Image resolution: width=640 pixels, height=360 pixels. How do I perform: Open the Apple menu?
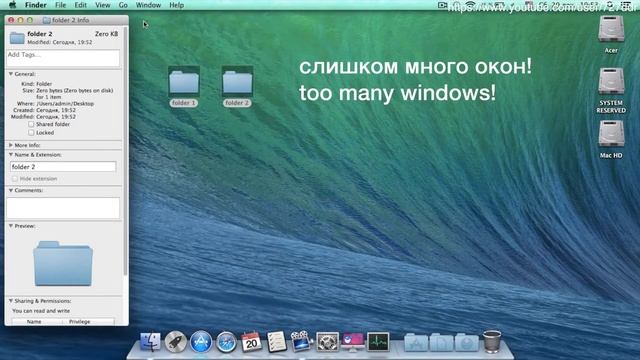click(13, 5)
